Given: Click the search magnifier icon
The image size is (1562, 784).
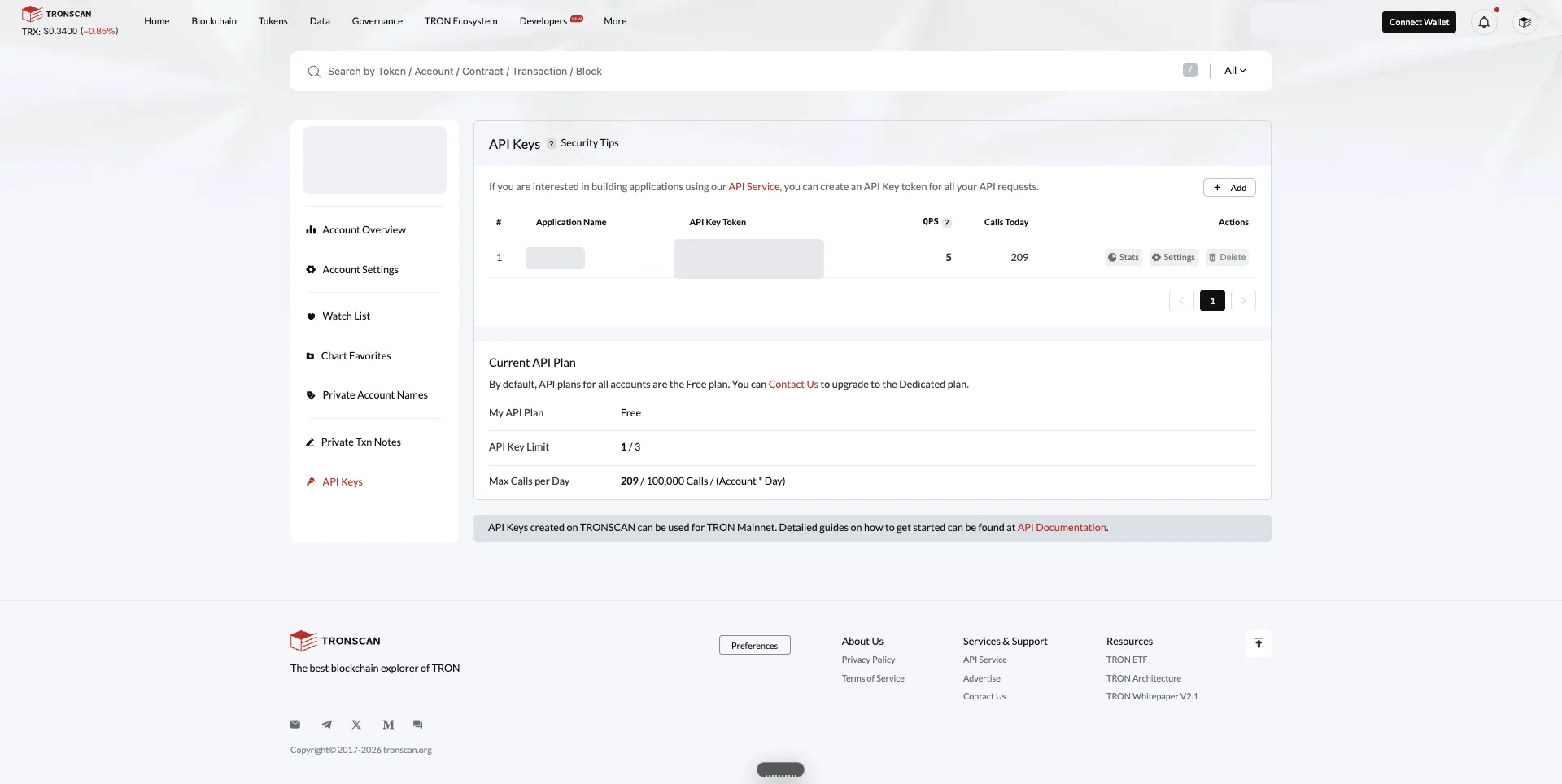Looking at the screenshot, I should click(314, 72).
